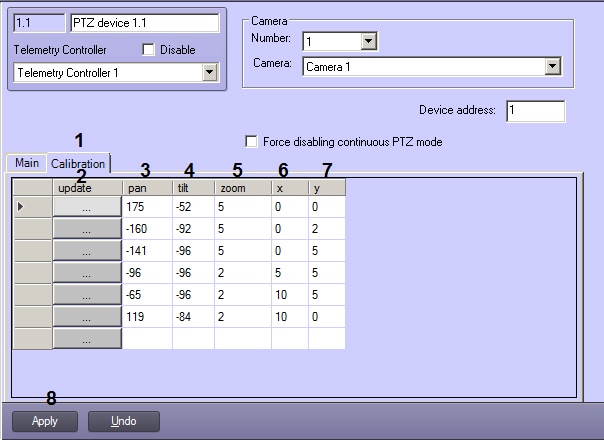Open the Telemetry Controller 1 dropdown
Image resolution: width=604 pixels, height=440 pixels.
point(210,72)
